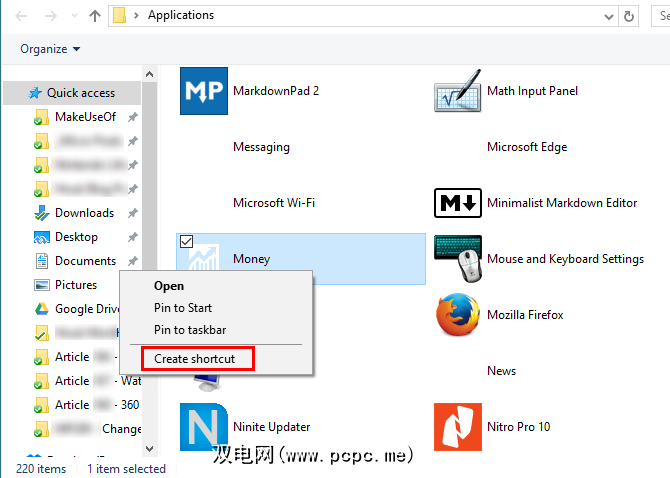The width and height of the screenshot is (670, 478).
Task: Click the Minimalist Markdown Editor icon
Action: click(x=458, y=203)
